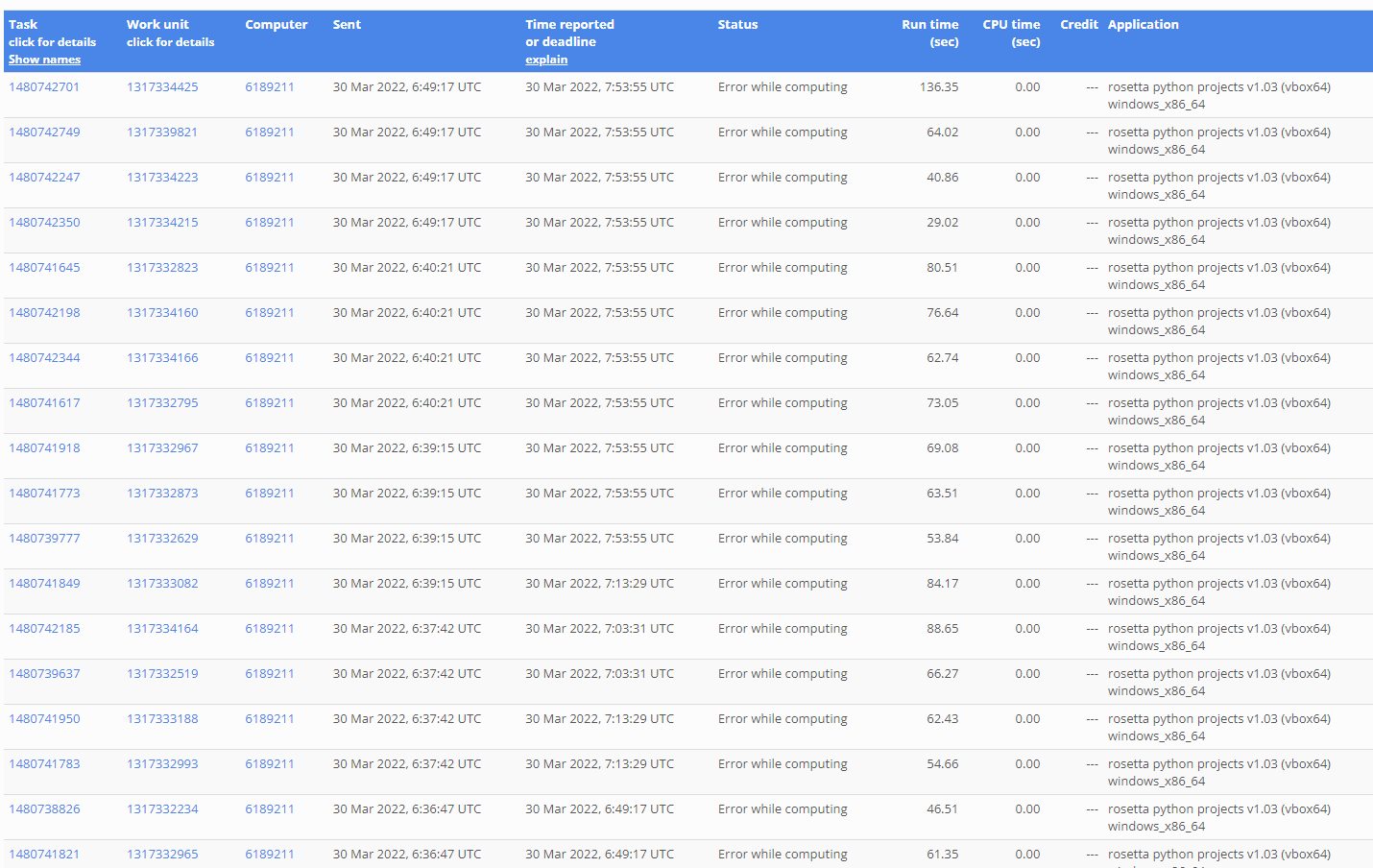Screen dimensions: 1373x868
Task: Open task 1480742701 details
Action: (44, 86)
